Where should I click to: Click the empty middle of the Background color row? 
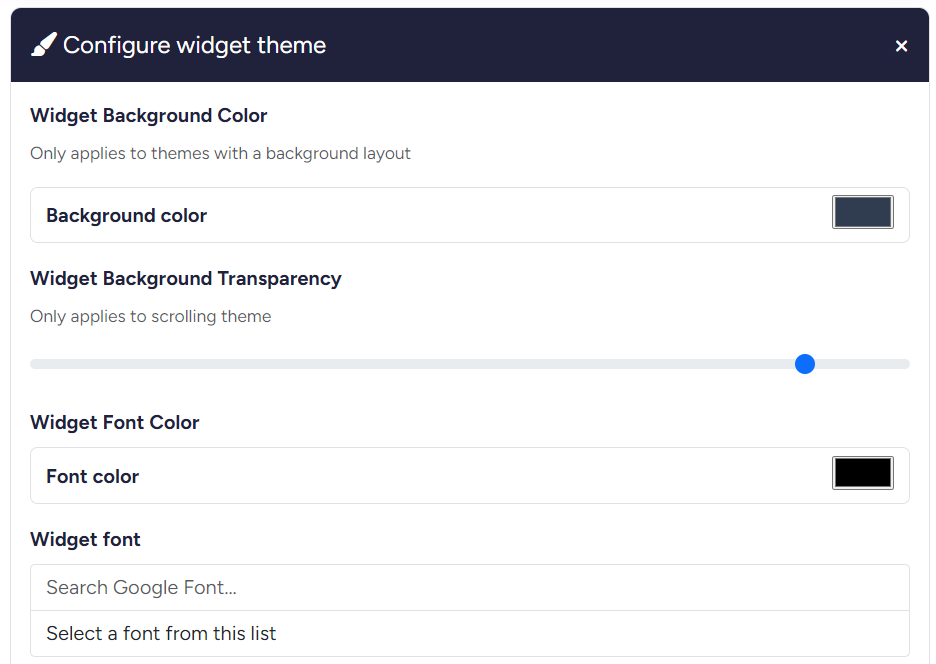pos(500,215)
